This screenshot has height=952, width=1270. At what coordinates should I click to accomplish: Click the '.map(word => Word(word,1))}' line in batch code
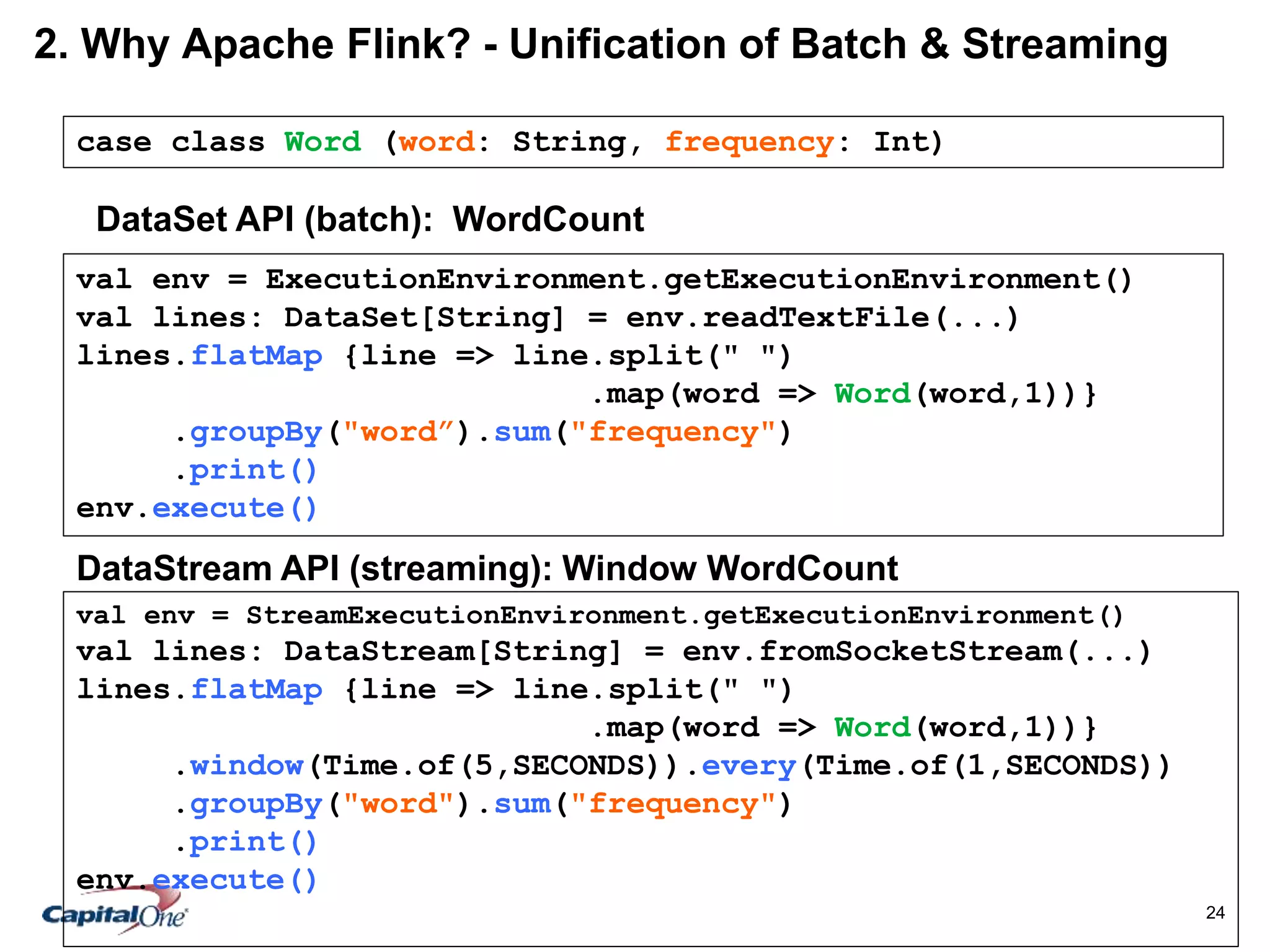coord(844,394)
